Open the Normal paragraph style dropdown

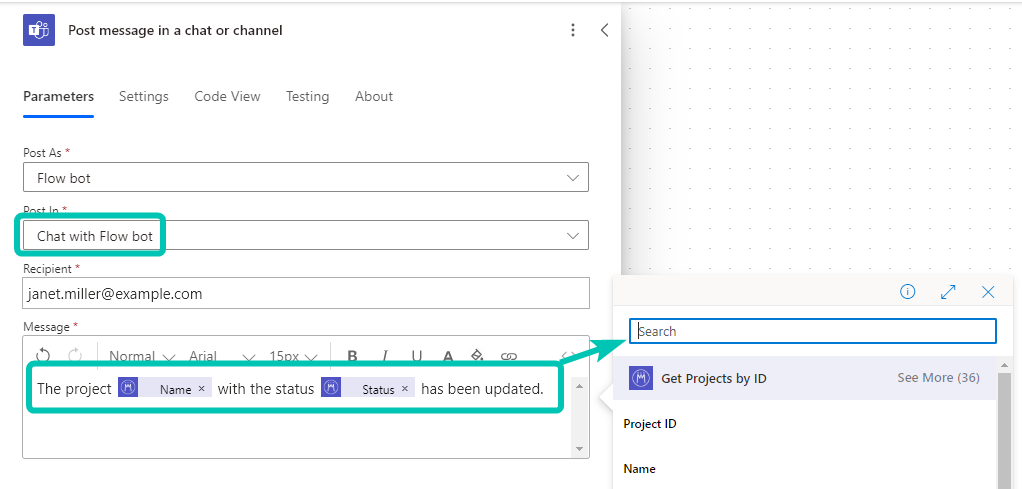pyautogui.click(x=142, y=356)
